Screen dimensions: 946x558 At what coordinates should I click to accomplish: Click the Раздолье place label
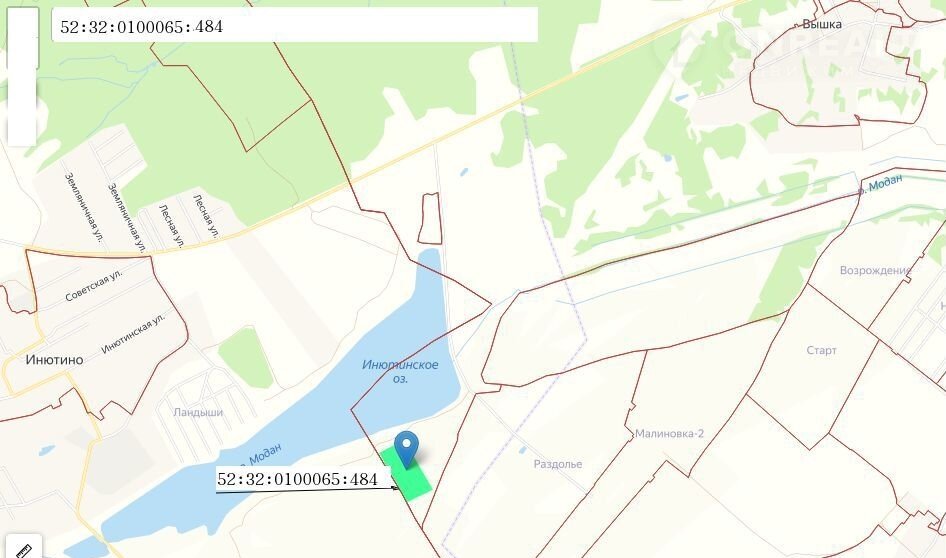pos(557,463)
